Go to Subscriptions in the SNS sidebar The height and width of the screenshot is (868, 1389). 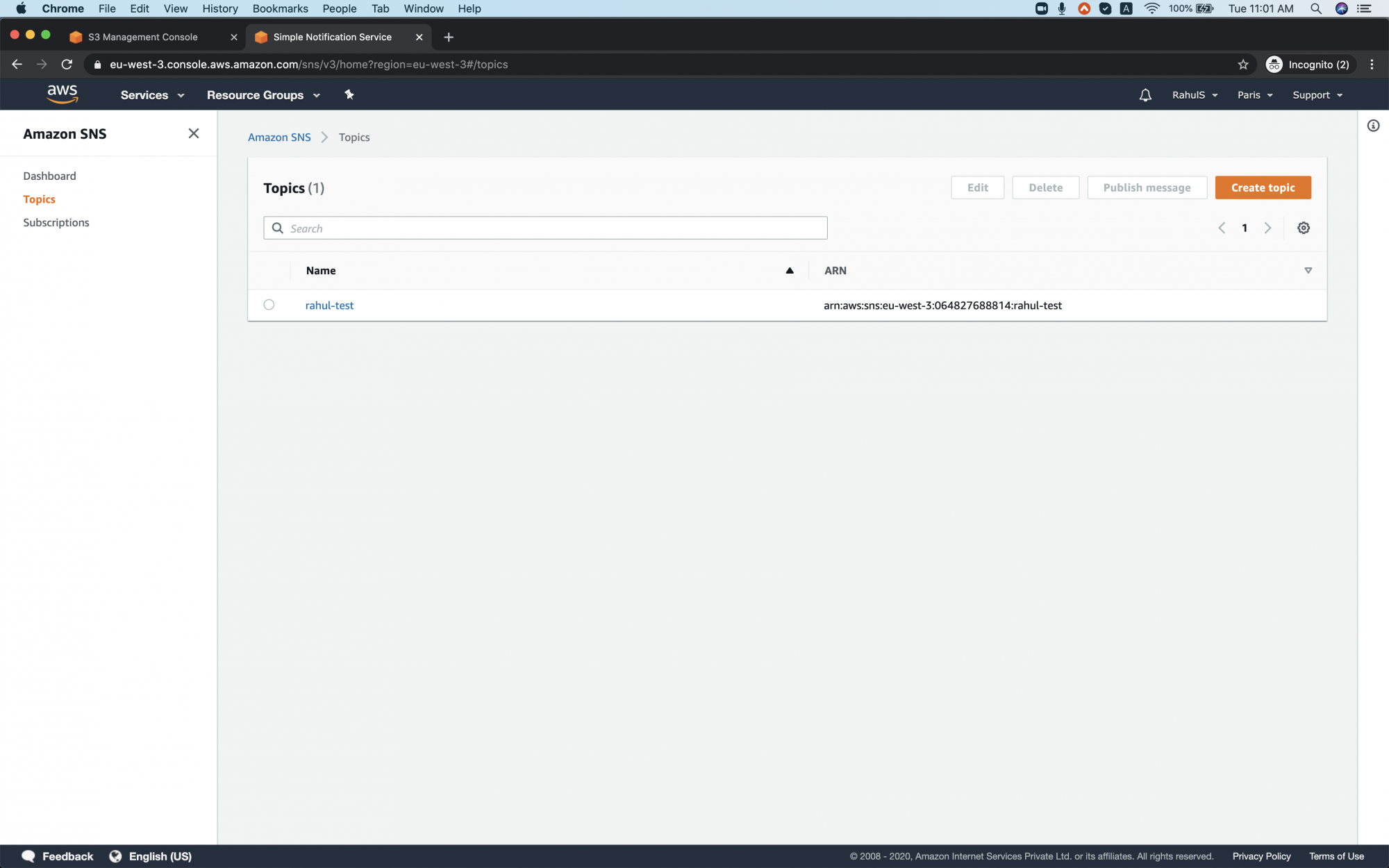[x=56, y=222]
